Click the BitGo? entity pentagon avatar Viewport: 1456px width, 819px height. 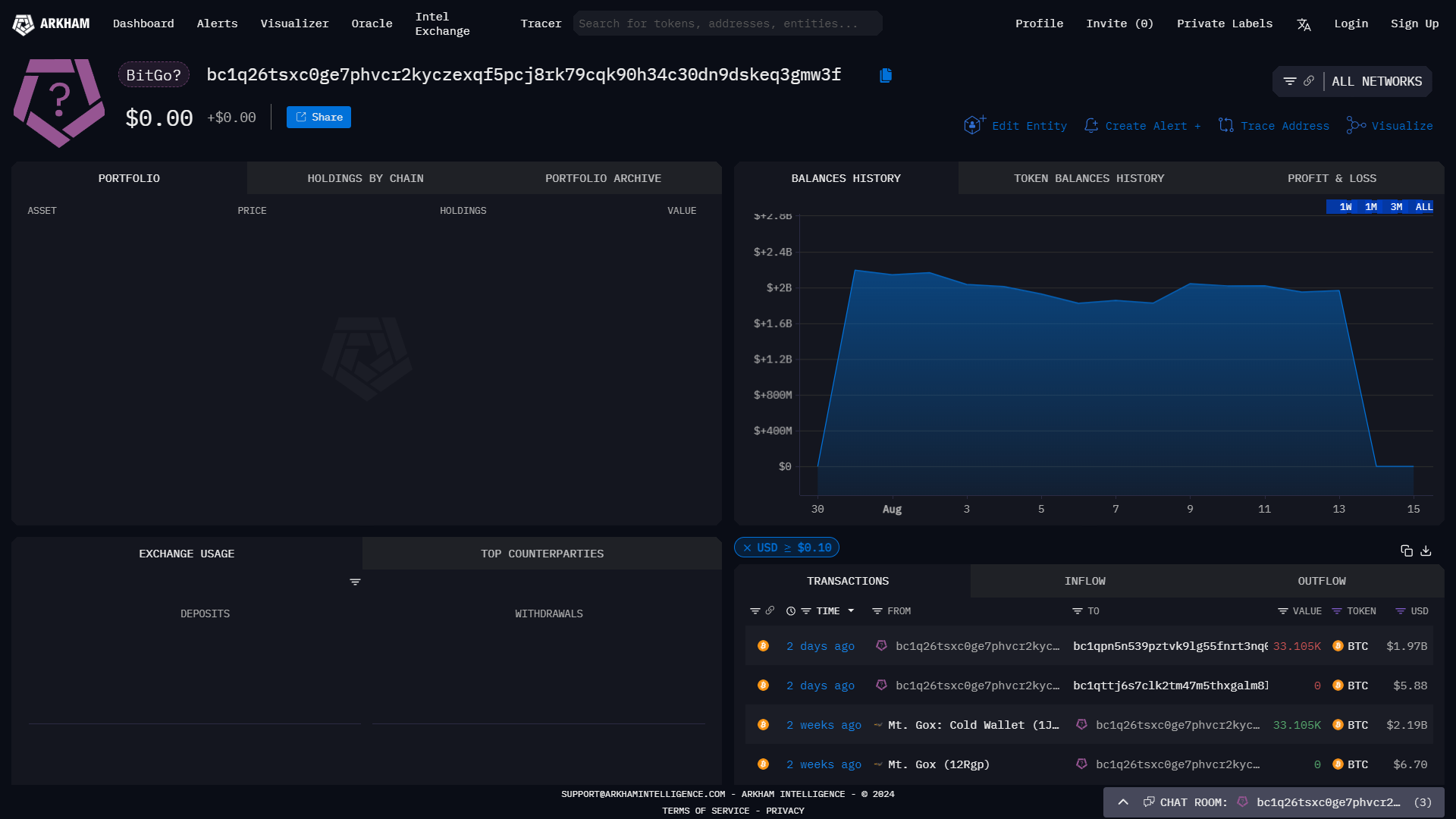(x=59, y=102)
